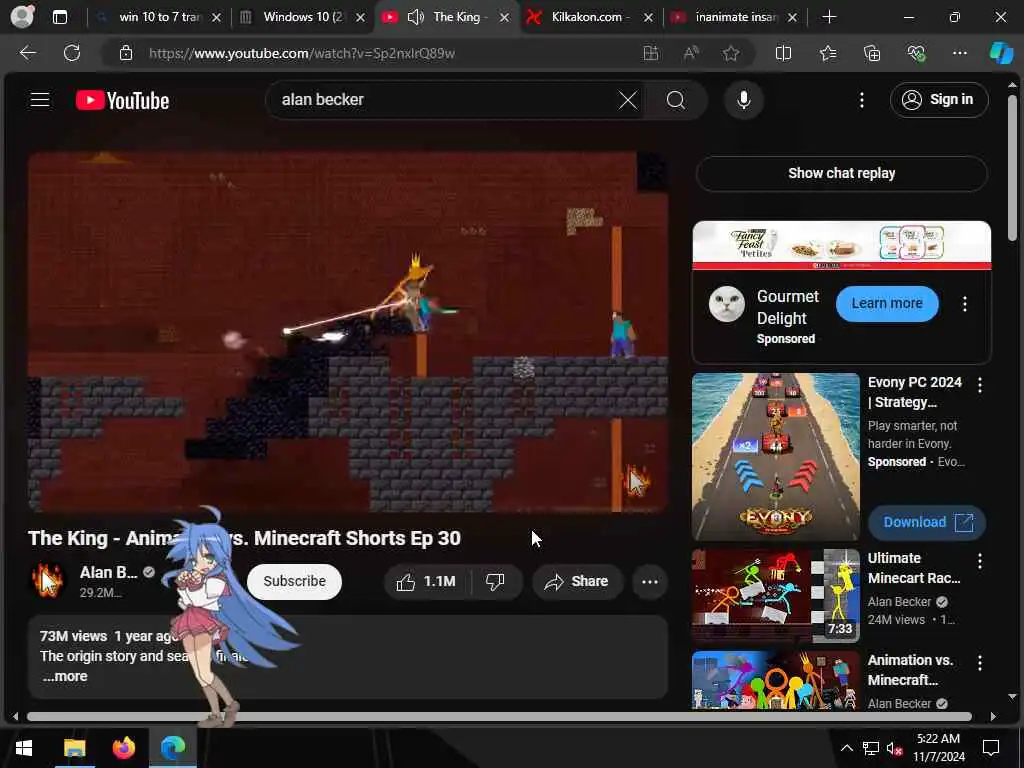Screen dimensions: 1024x768
Task: Open options for the Animation vs. Minecraft video
Action: 980,663
